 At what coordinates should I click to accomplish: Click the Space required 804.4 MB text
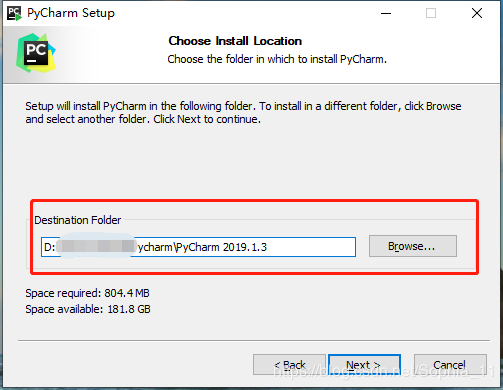coord(87,293)
